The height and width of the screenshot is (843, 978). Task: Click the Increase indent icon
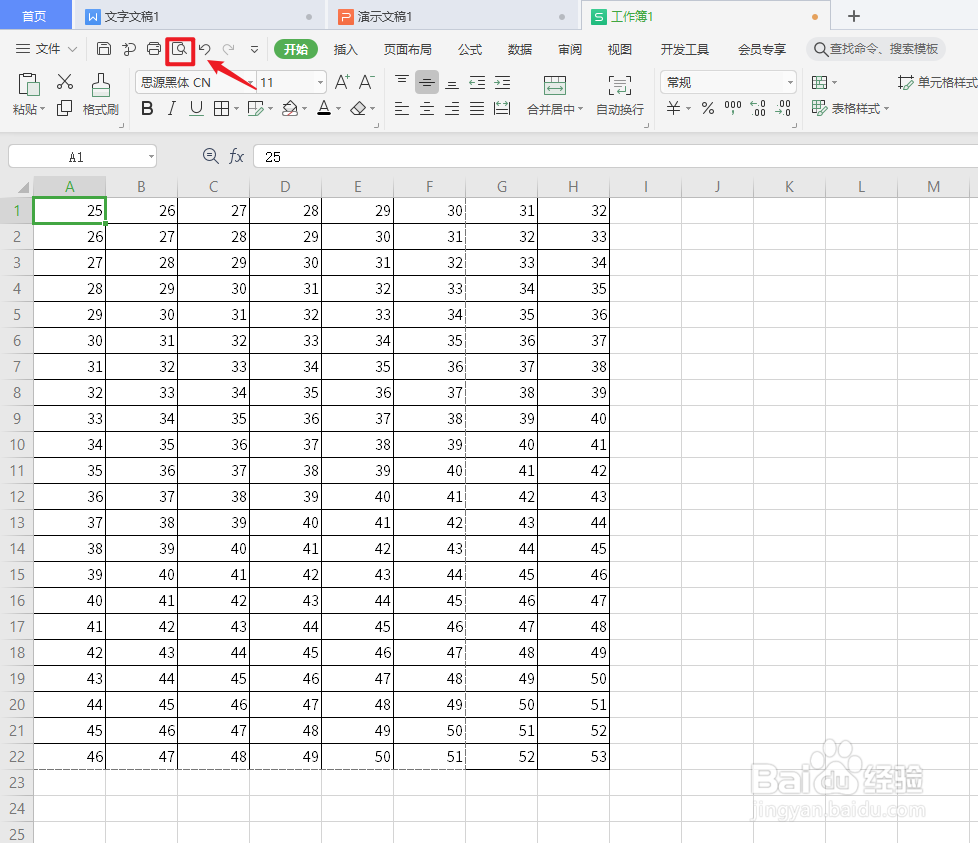[502, 82]
